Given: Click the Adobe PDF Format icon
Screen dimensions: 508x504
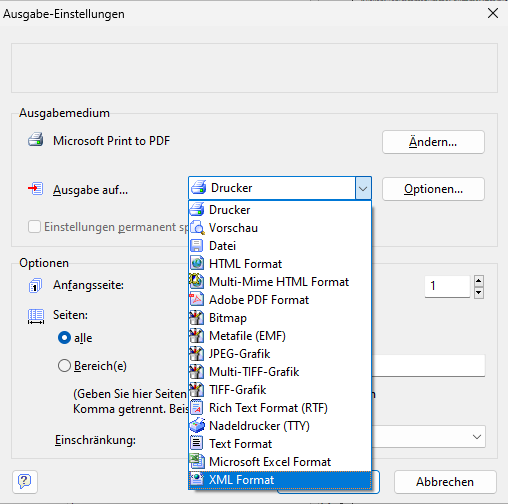Looking at the screenshot, I should (x=197, y=300).
